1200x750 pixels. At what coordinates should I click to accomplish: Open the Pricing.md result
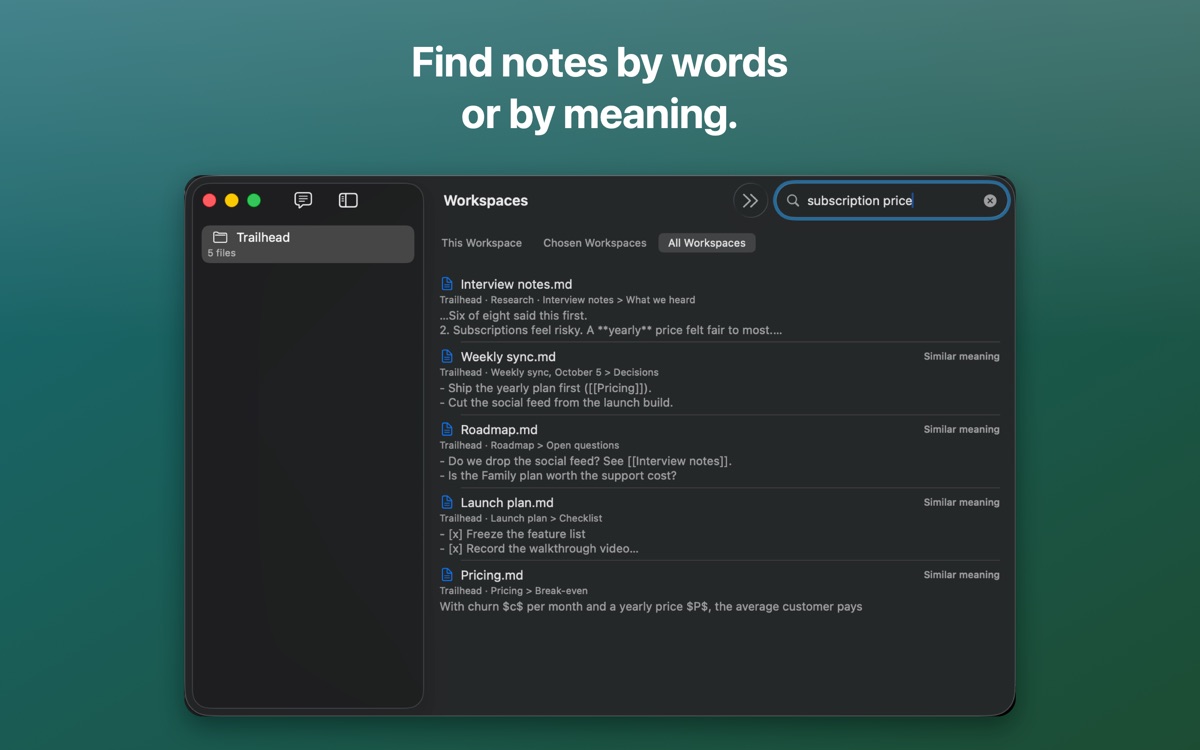click(720, 591)
